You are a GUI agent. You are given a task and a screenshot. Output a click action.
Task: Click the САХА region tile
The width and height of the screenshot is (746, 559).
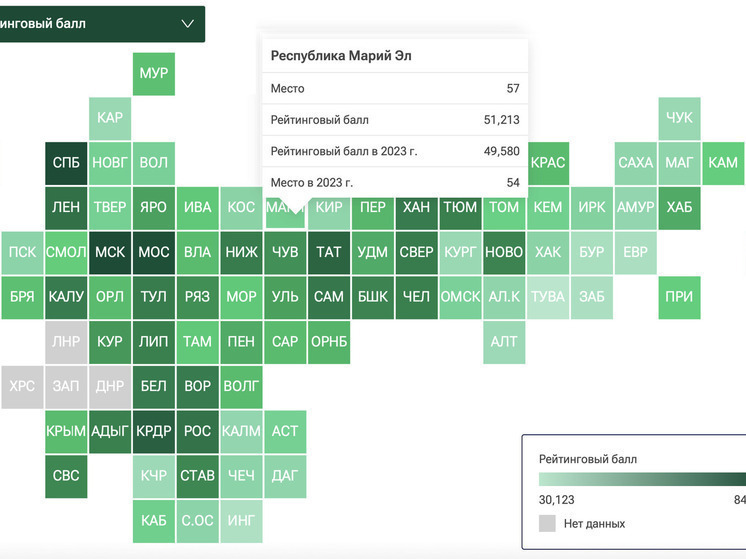635,163
